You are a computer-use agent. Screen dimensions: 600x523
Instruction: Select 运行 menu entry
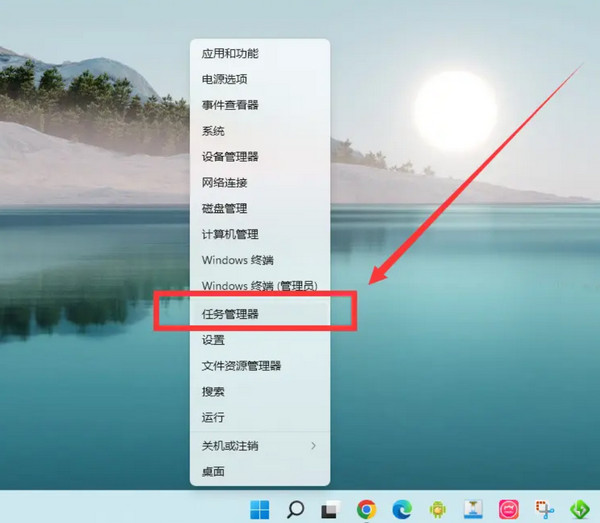(260, 417)
